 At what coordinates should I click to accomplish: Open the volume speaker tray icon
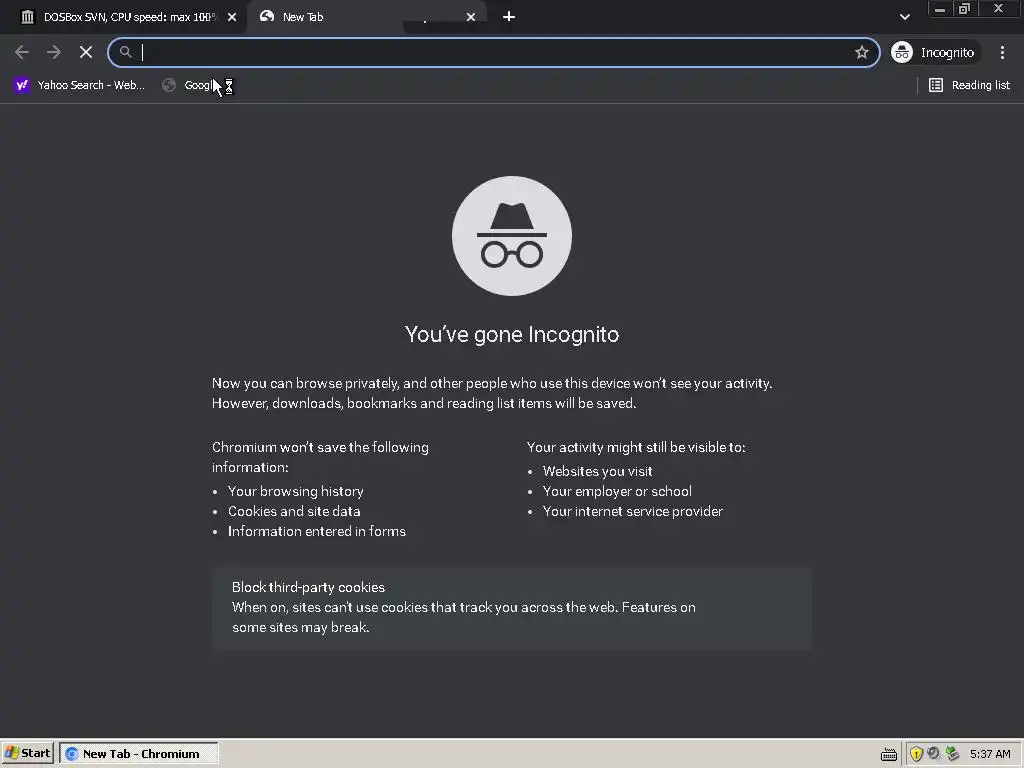tap(934, 754)
